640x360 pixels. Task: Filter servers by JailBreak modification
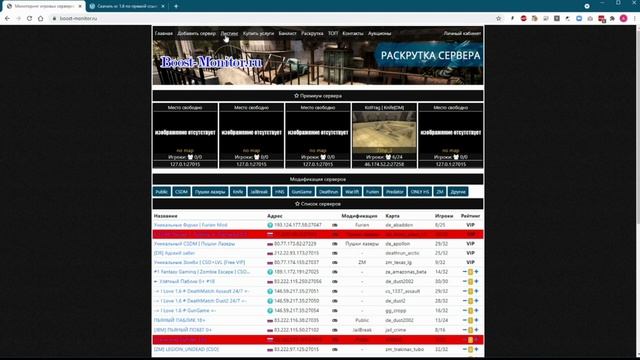[259, 192]
